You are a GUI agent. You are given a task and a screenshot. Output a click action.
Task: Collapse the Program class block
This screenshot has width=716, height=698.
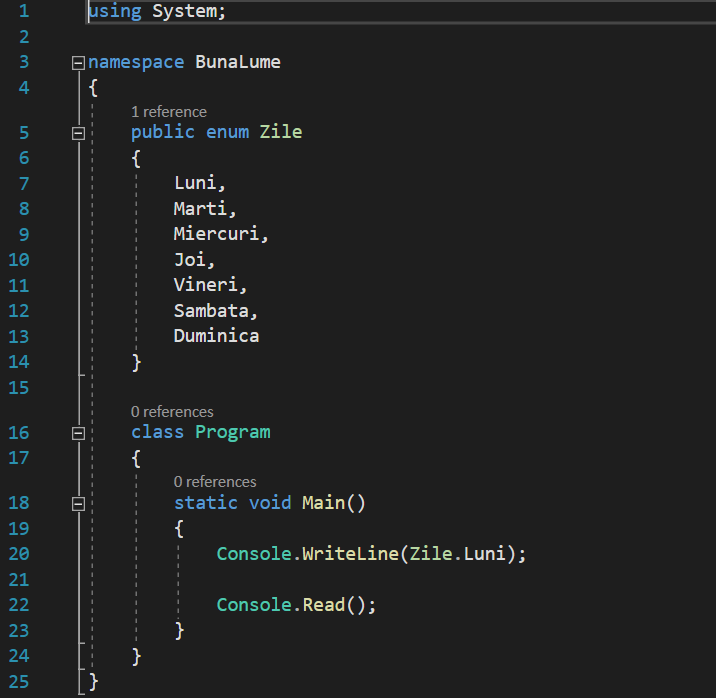coord(79,433)
